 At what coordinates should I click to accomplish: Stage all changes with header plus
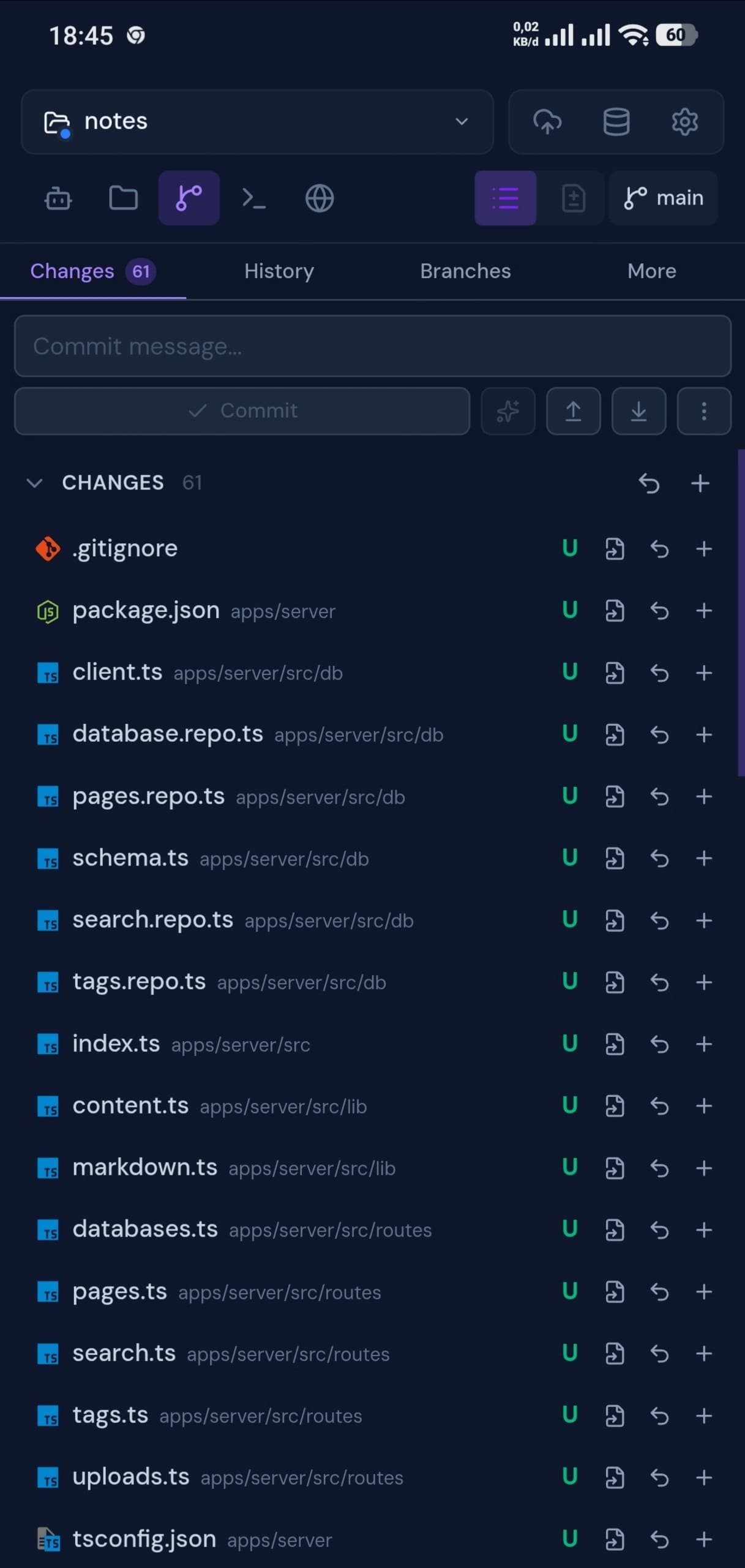point(700,483)
